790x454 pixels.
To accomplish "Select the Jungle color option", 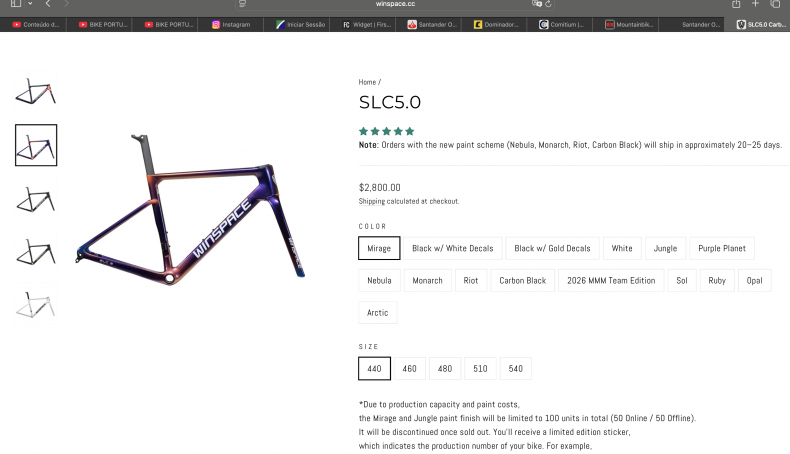I will 665,248.
